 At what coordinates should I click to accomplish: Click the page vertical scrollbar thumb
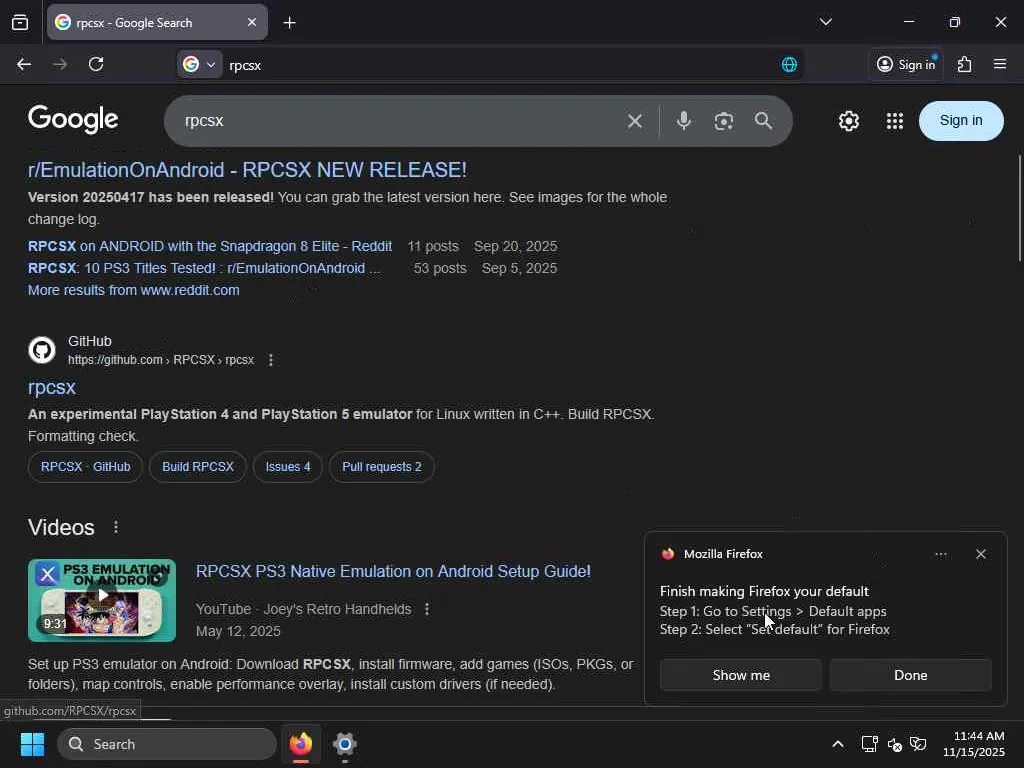coord(1019,208)
